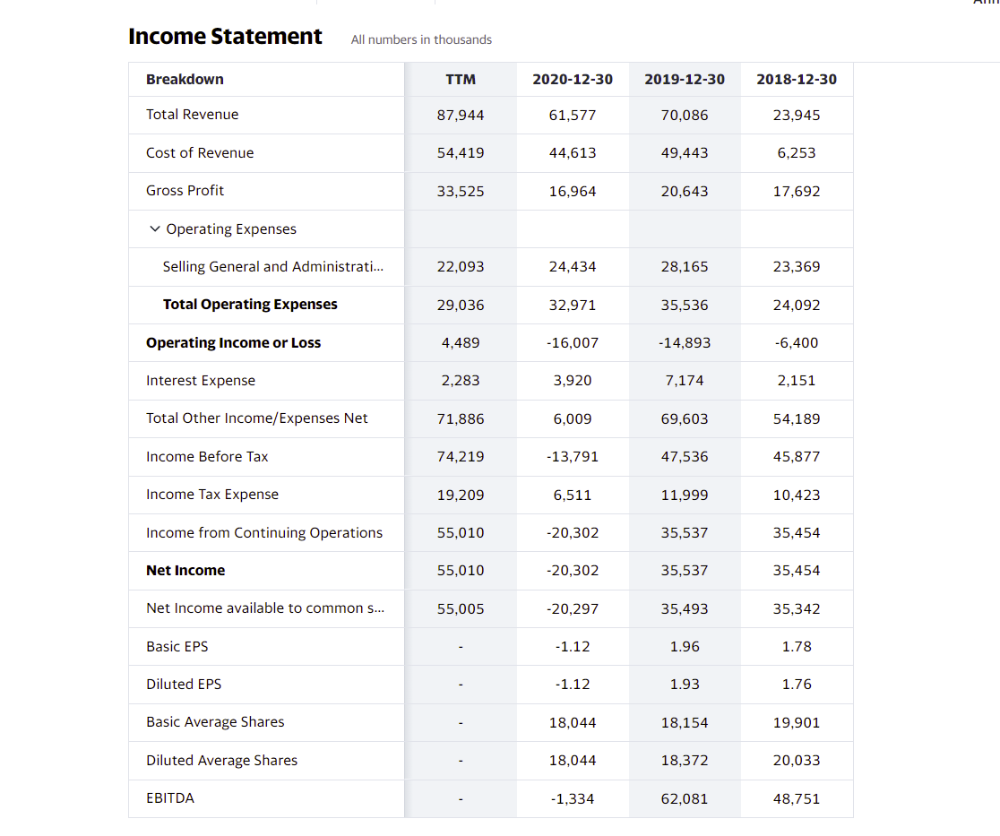Select the 2020-12-30 column header
This screenshot has height=836, width=1000.
[572, 79]
